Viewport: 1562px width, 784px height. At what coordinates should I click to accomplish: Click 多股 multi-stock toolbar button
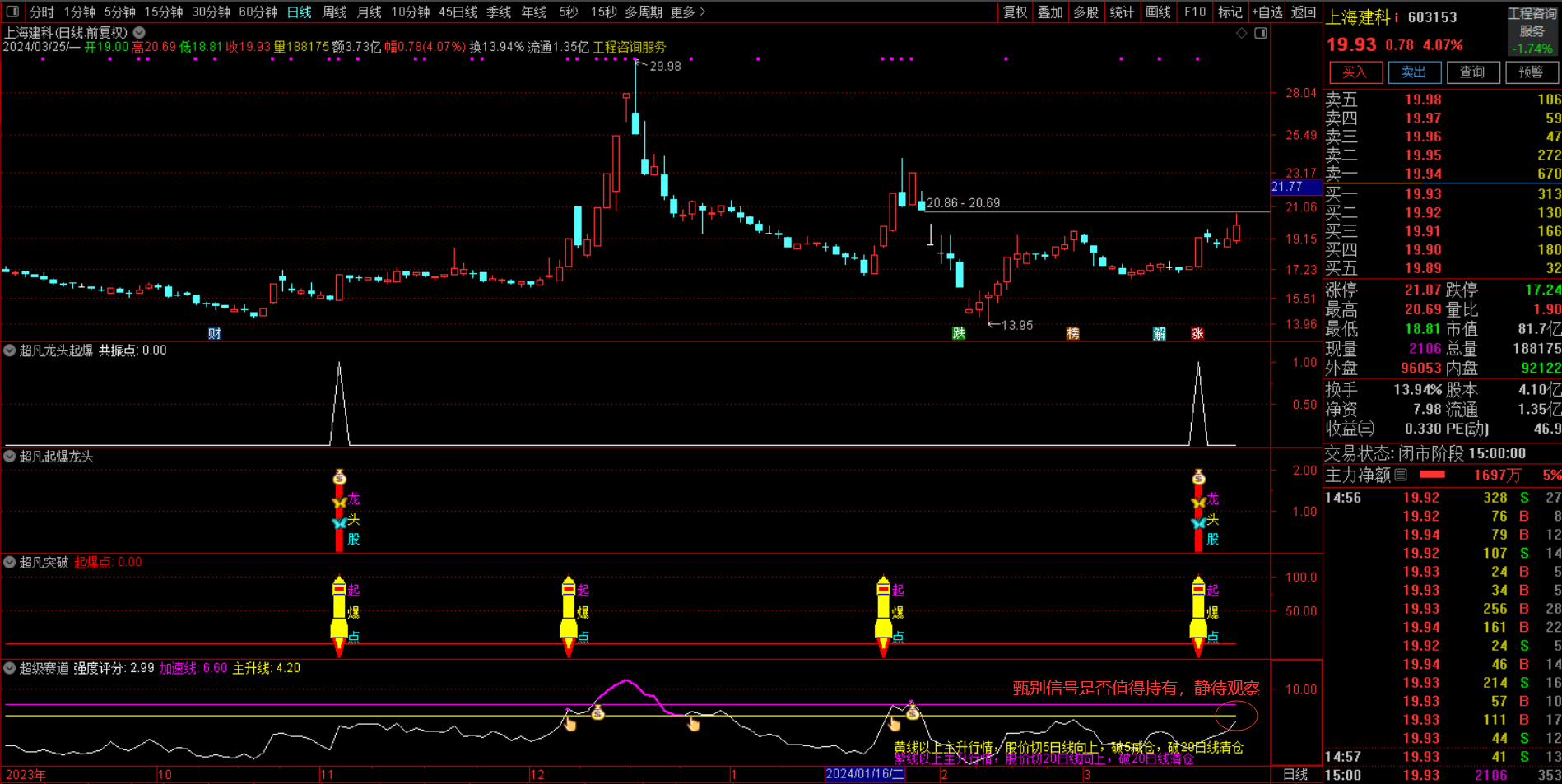[1086, 12]
